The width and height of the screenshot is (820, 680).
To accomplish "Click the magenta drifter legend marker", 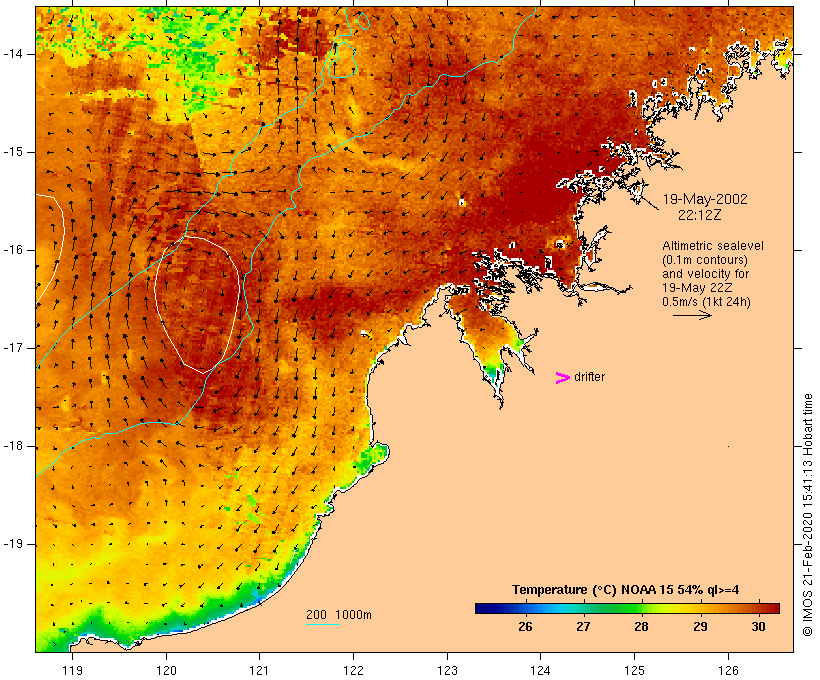I will (562, 378).
